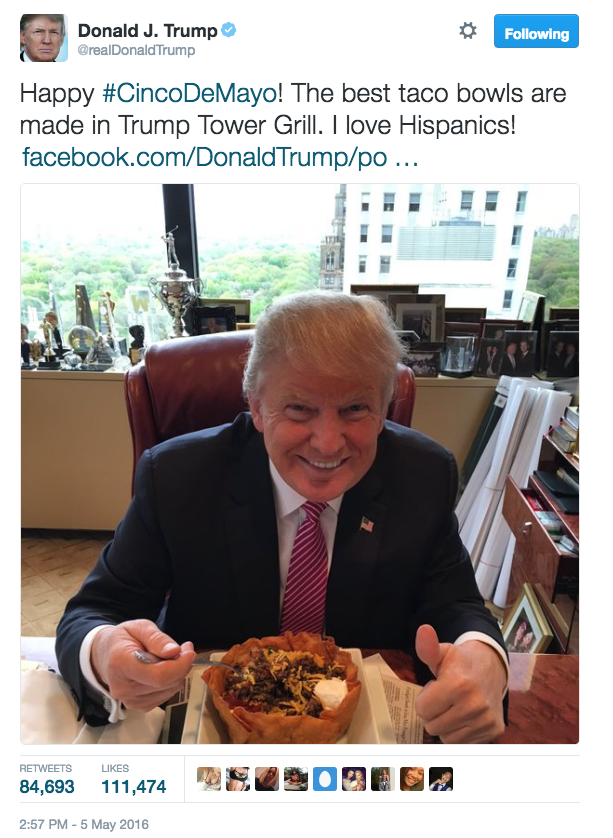Select the sixth liker avatar

[x=354, y=779]
